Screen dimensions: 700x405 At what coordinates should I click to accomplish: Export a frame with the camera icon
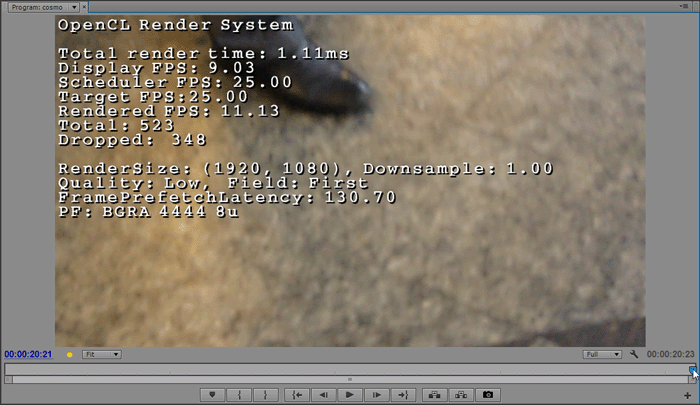[x=488, y=395]
